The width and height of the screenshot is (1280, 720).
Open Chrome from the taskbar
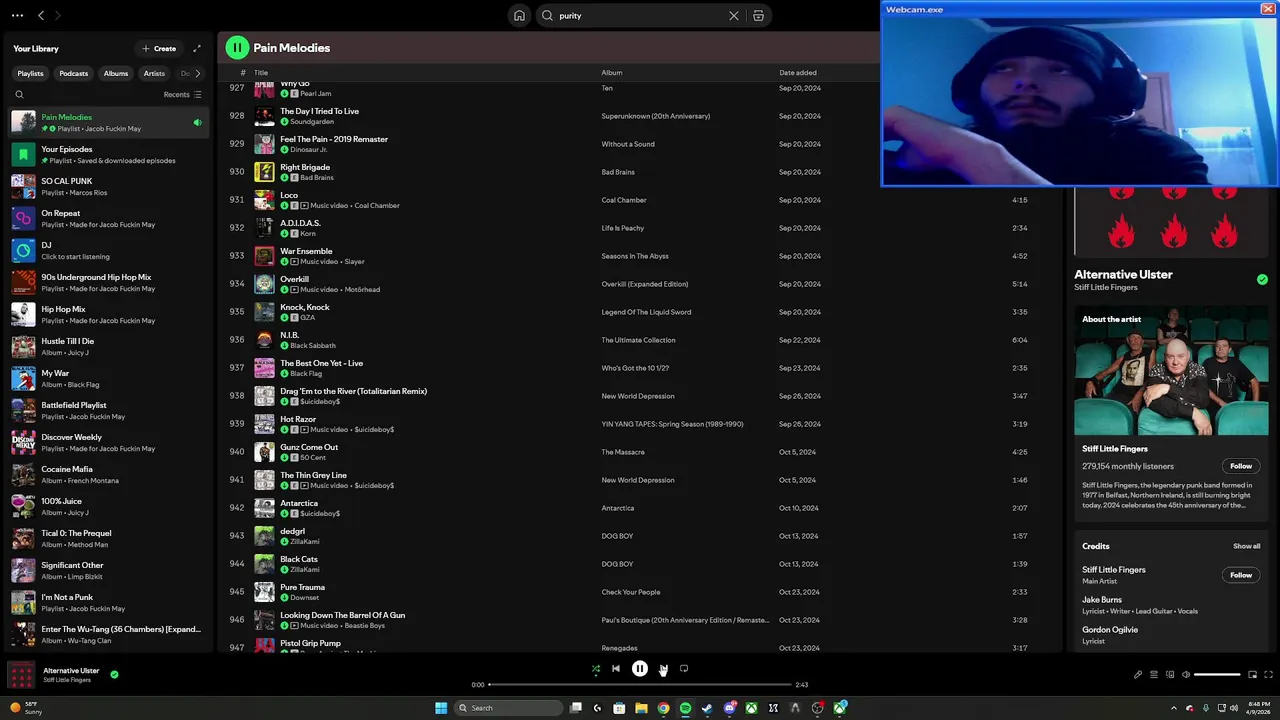[x=663, y=708]
